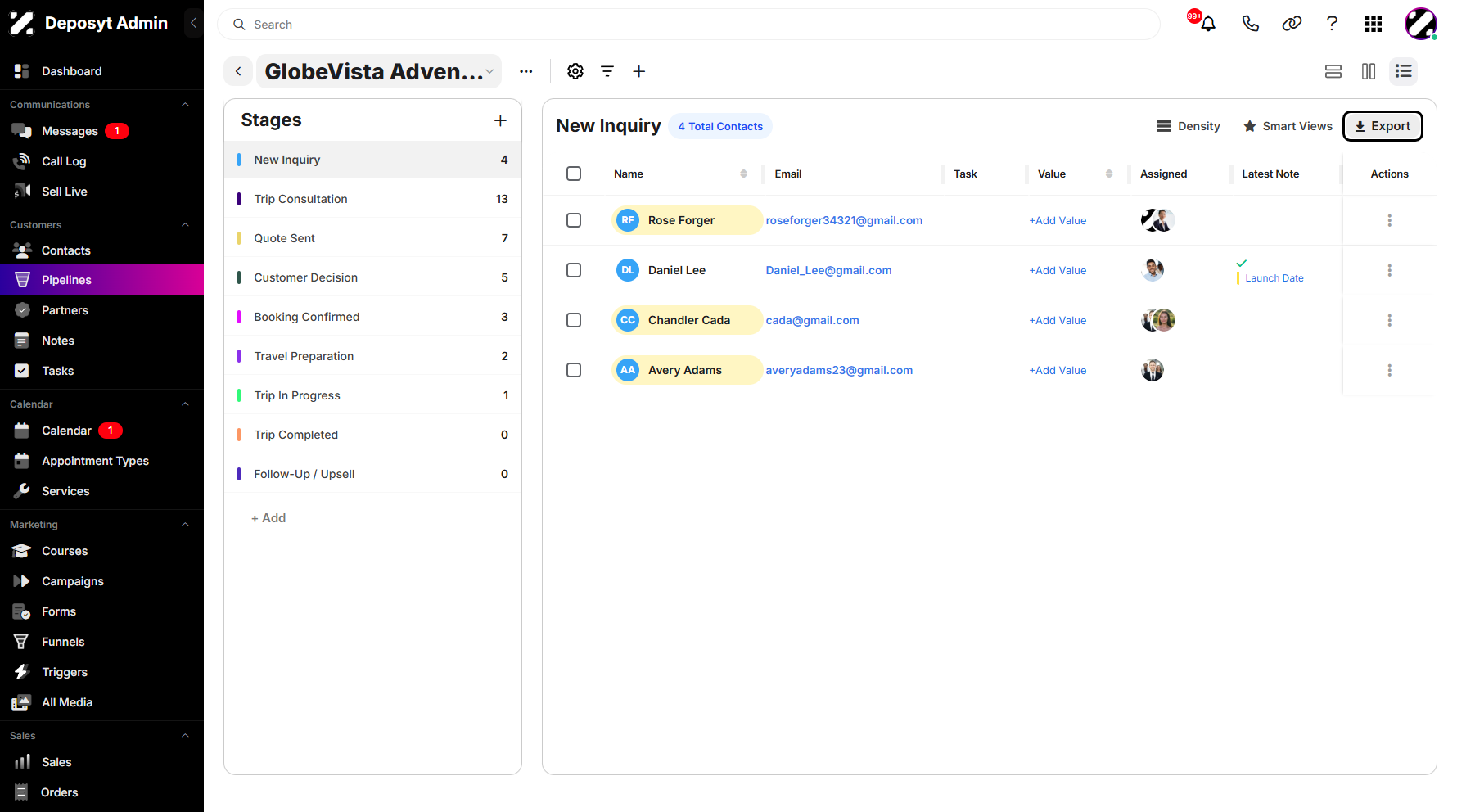This screenshot has height=812, width=1457.
Task: Add a new stage with plus icon
Action: (x=500, y=120)
